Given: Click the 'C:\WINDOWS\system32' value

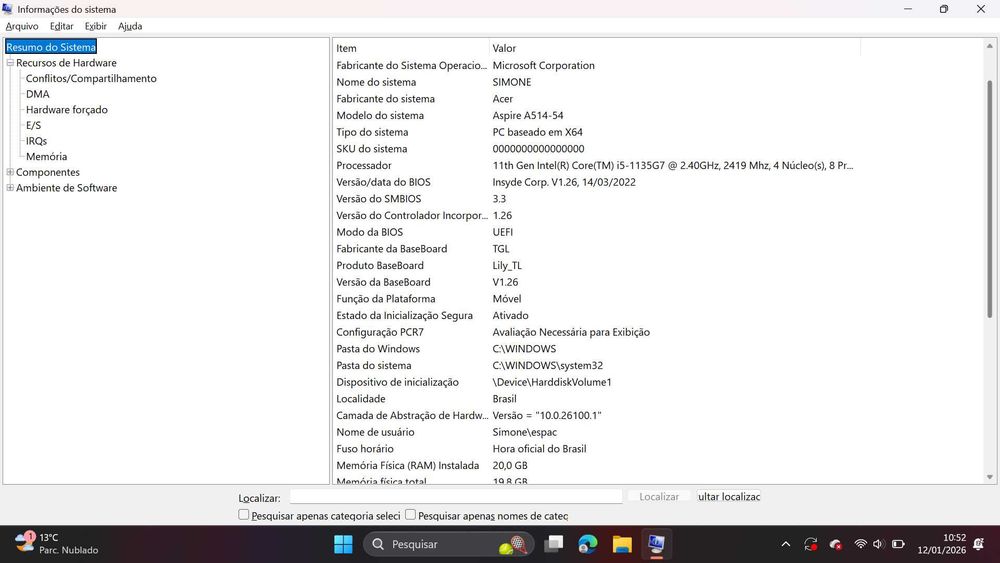Looking at the screenshot, I should (x=548, y=365).
